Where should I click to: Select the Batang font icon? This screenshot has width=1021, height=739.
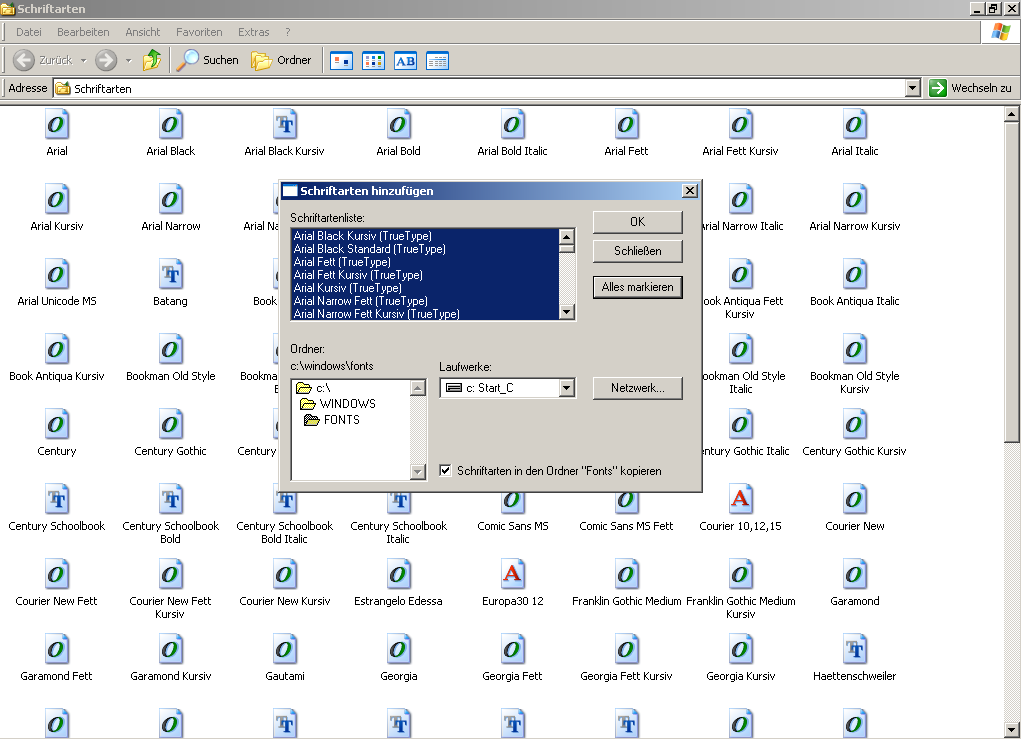[171, 274]
